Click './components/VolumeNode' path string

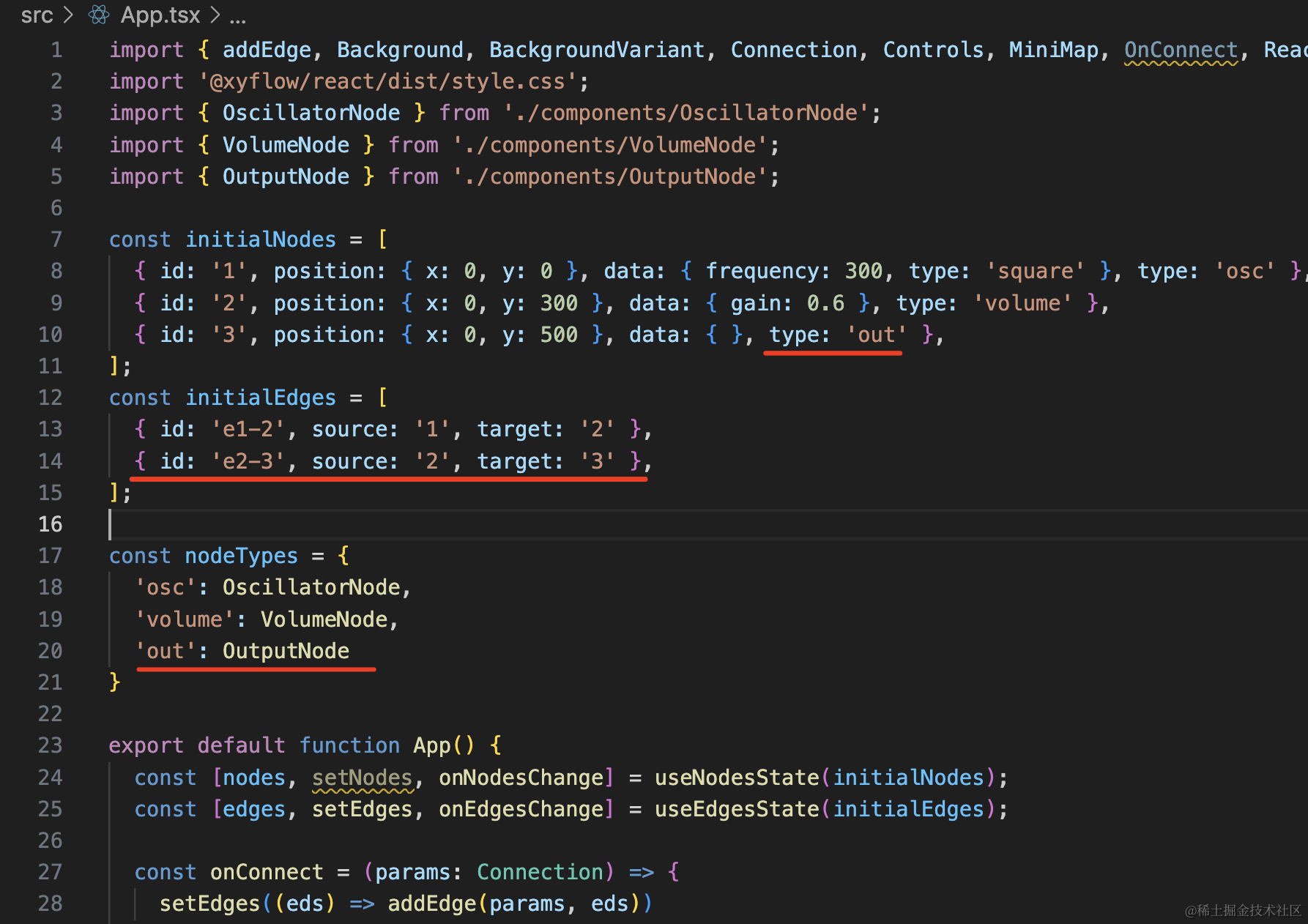[x=610, y=145]
